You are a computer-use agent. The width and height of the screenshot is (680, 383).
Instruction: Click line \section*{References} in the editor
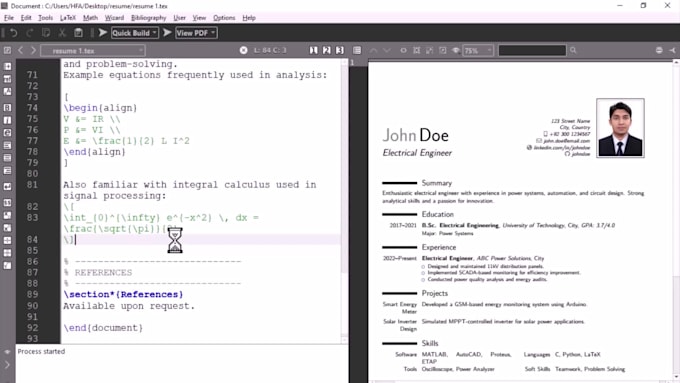[123, 295]
